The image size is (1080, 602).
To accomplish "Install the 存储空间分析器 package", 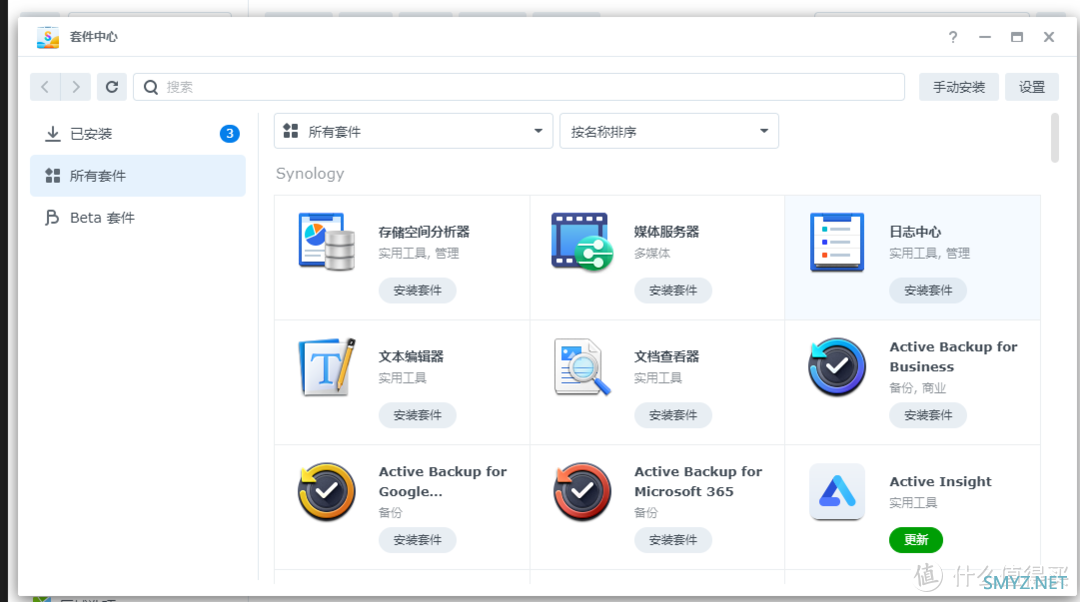I will [x=417, y=290].
